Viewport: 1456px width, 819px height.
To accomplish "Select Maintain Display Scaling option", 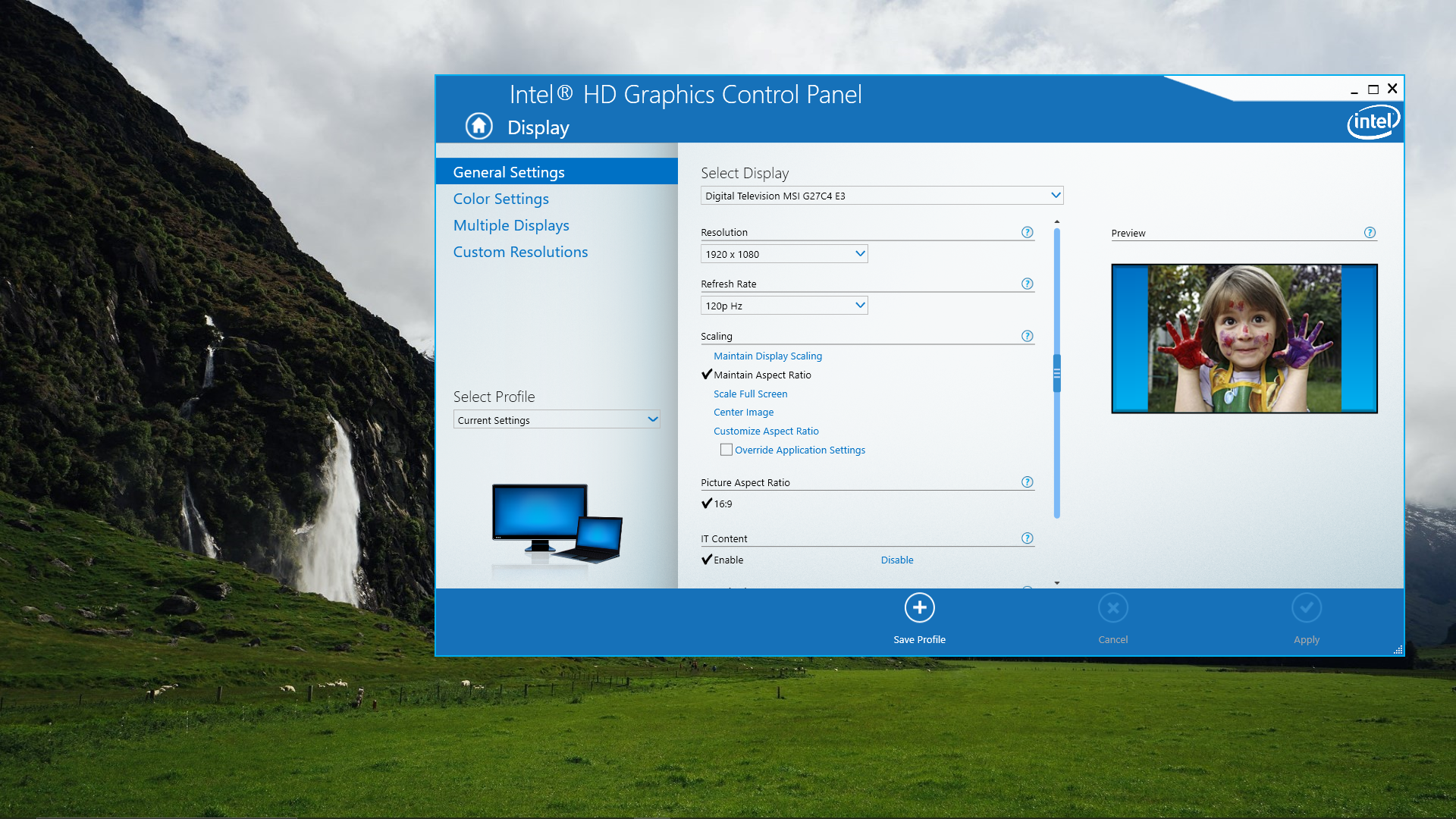I will click(x=767, y=356).
